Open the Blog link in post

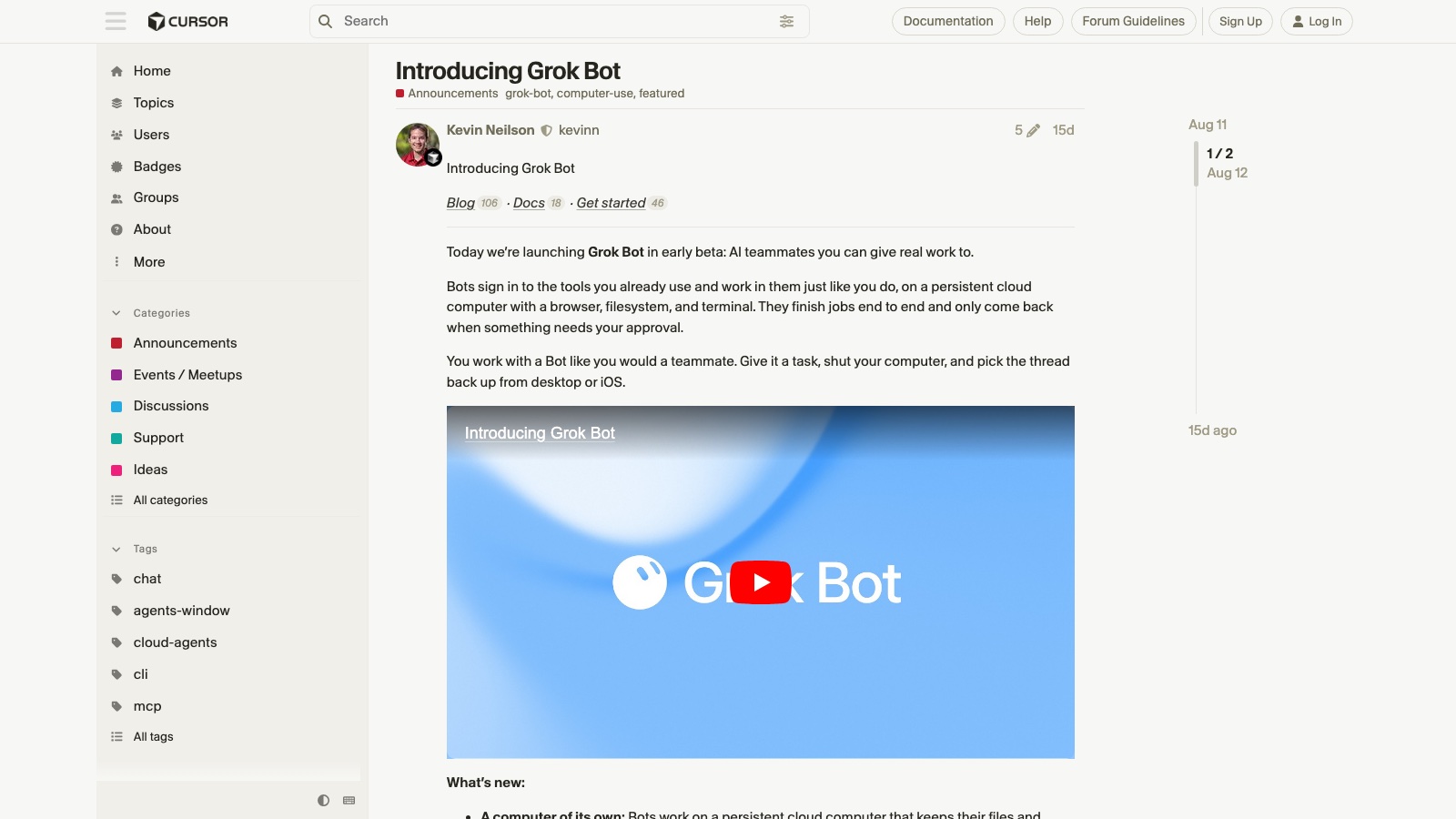coord(460,203)
